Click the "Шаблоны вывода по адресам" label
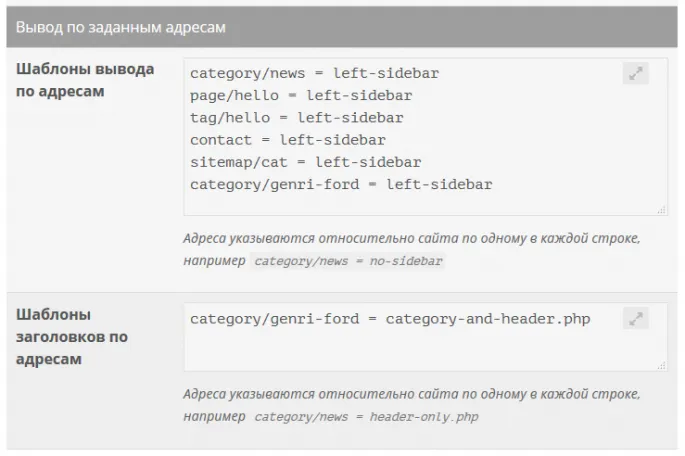This screenshot has width=685, height=456. tap(85, 81)
